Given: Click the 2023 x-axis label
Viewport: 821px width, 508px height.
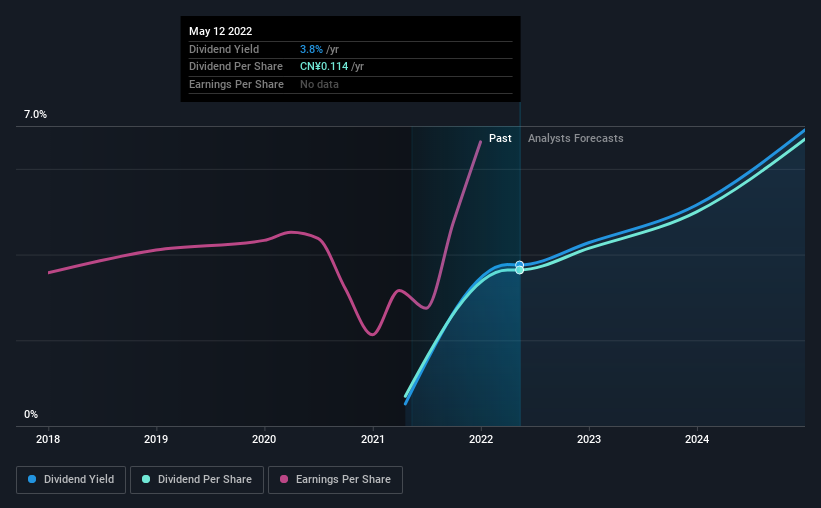Looking at the screenshot, I should tap(589, 439).
